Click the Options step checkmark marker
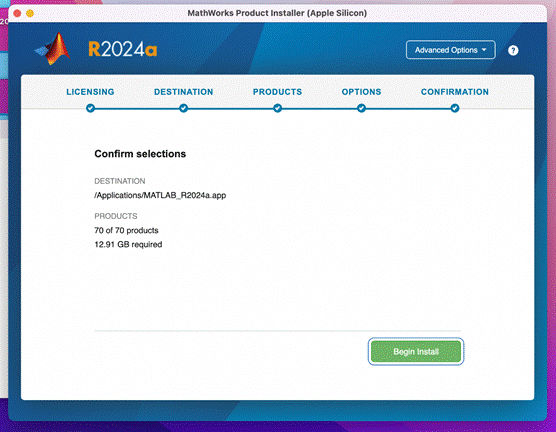Viewport: 556px width, 432px height. coord(361,108)
